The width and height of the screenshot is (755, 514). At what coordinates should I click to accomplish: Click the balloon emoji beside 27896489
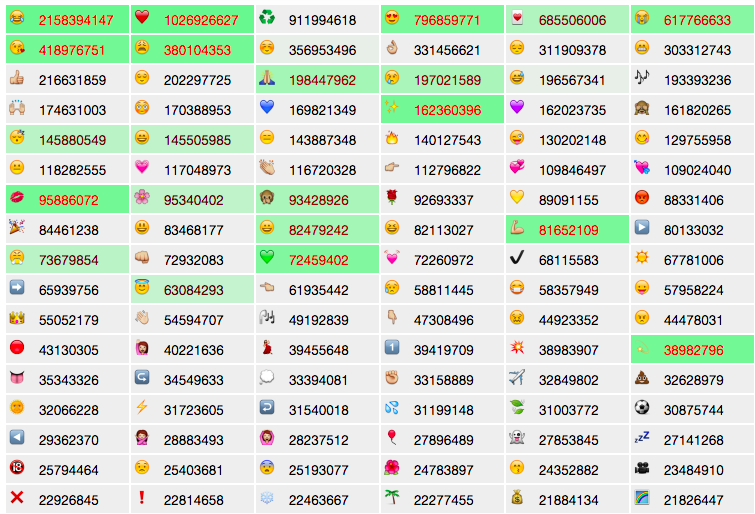tap(392, 437)
